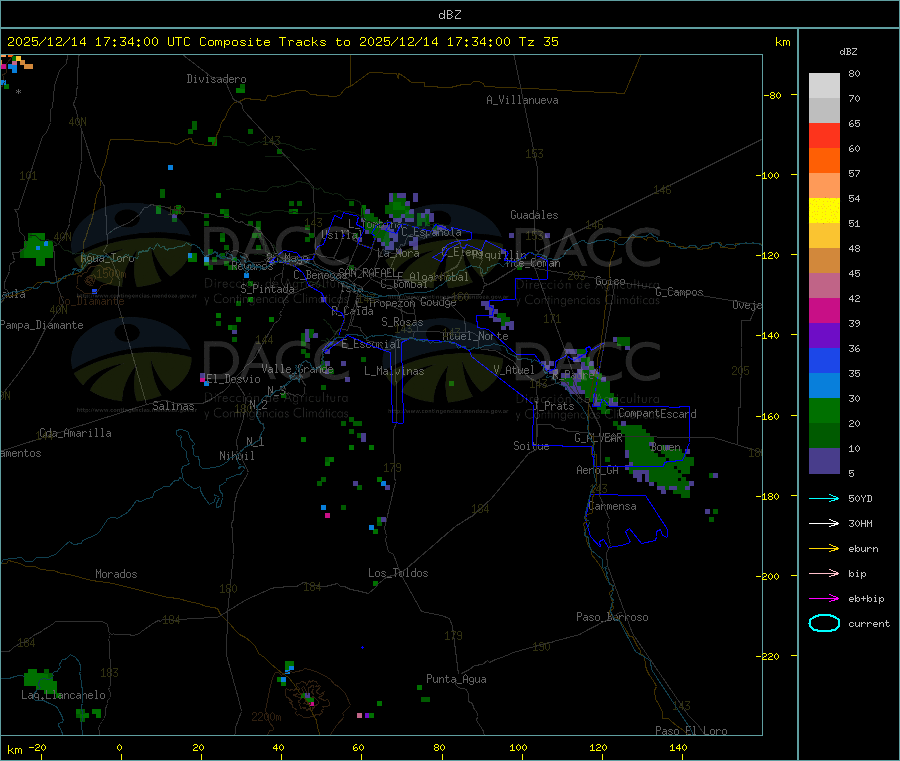This screenshot has width=900, height=761.
Task: Click the El_Desvio map label
Action: tap(234, 379)
